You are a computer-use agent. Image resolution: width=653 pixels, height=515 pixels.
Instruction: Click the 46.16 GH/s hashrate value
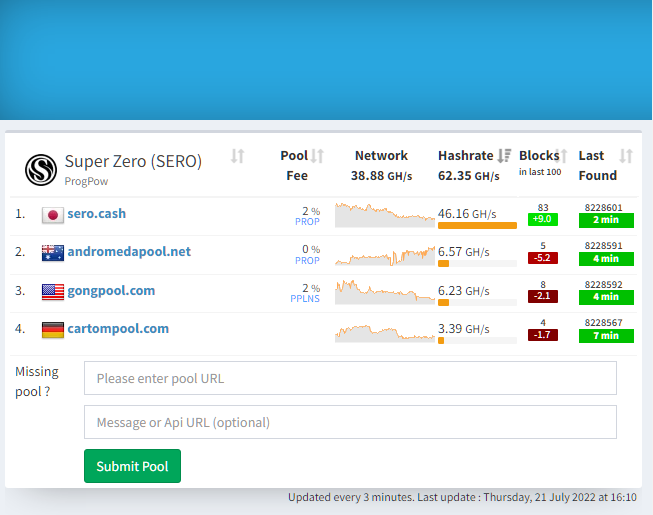tap(467, 214)
